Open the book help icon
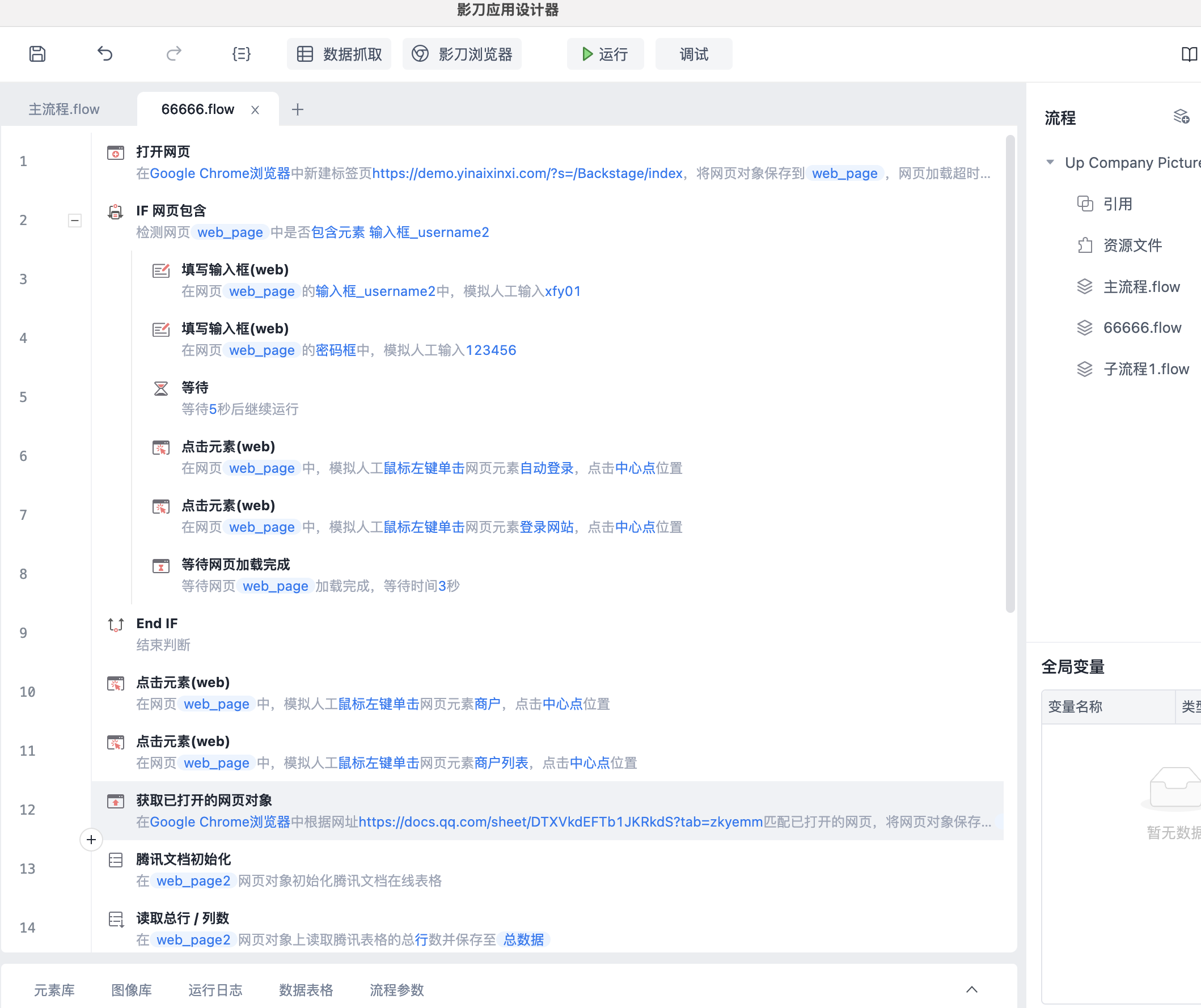The image size is (1201, 1008). point(1189,54)
